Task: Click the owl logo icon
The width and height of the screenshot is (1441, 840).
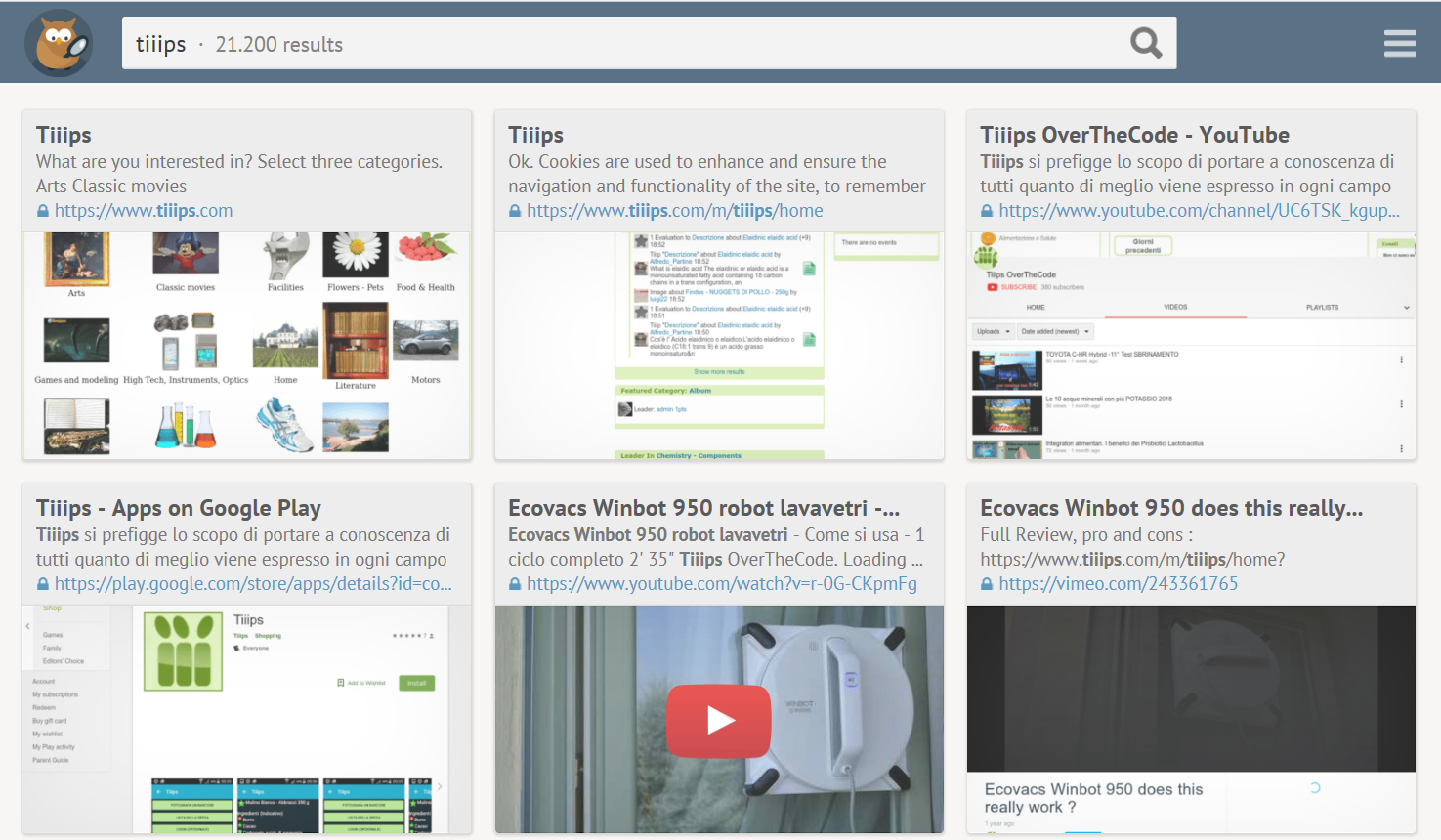Action: point(59,43)
